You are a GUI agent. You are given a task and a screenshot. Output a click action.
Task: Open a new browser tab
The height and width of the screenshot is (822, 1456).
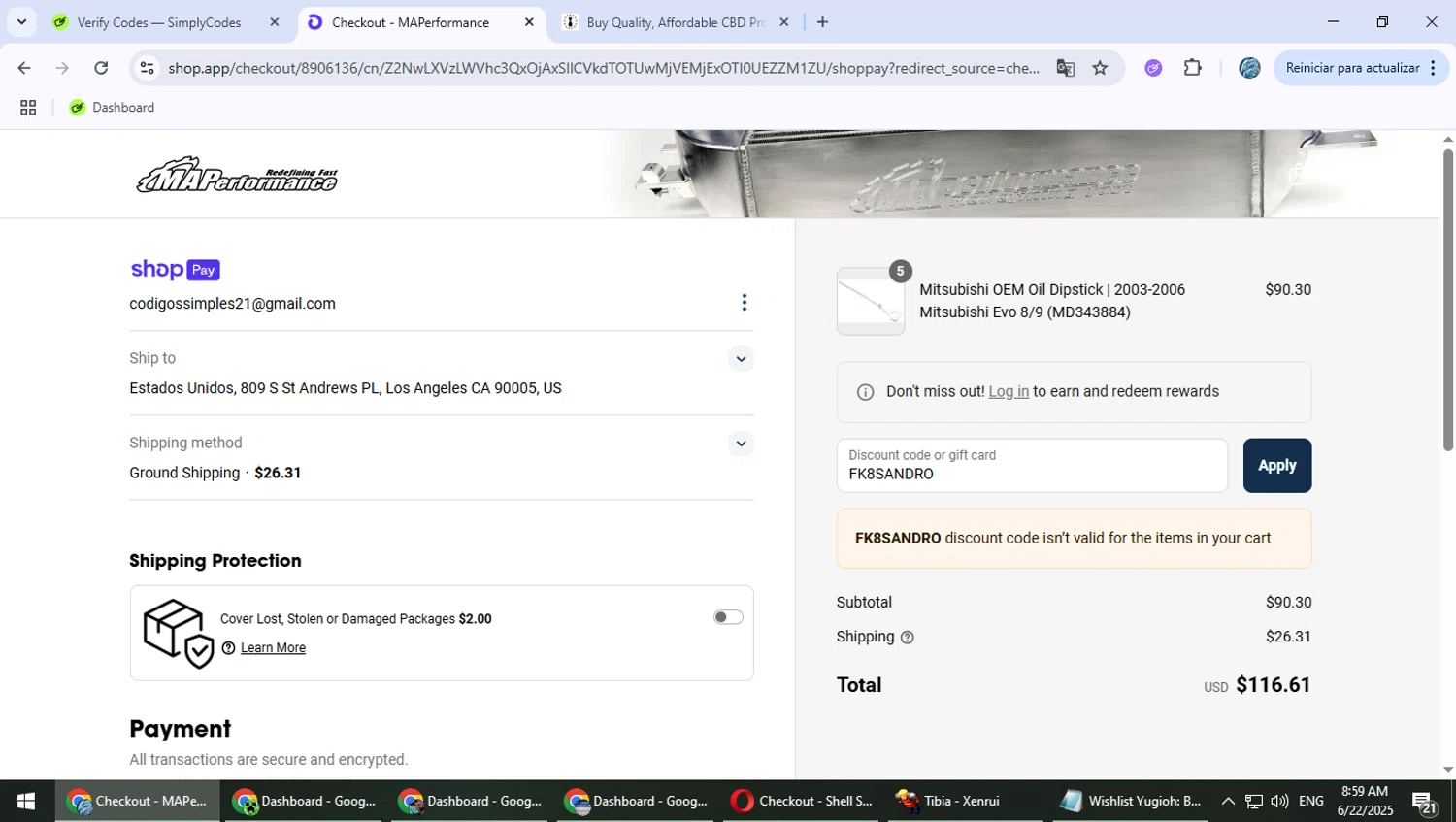(x=823, y=21)
